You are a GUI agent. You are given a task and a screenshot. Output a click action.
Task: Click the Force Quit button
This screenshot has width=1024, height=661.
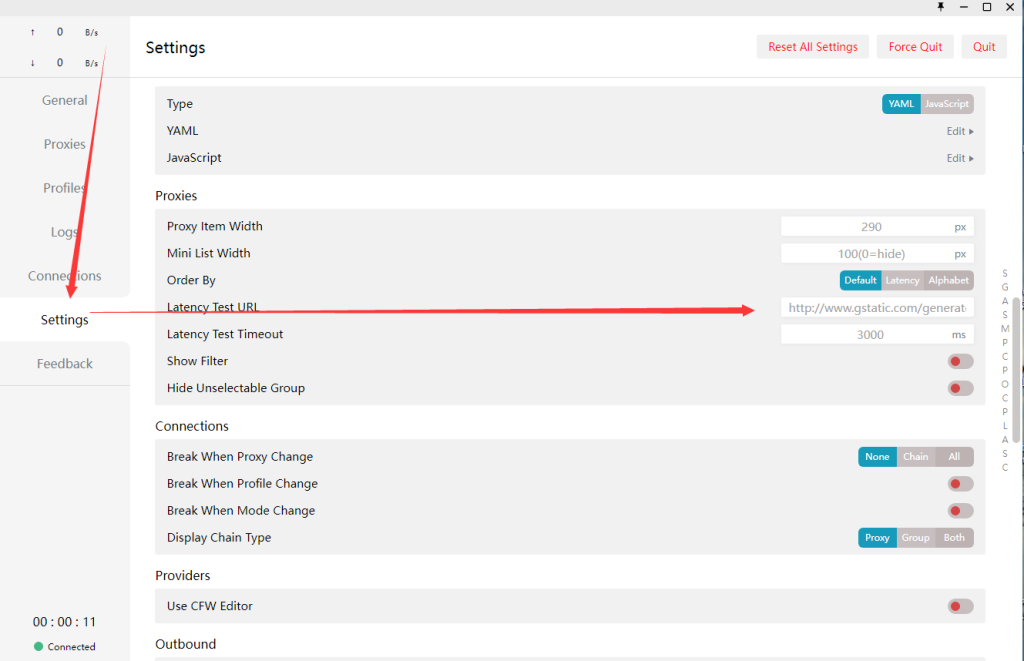pos(915,47)
